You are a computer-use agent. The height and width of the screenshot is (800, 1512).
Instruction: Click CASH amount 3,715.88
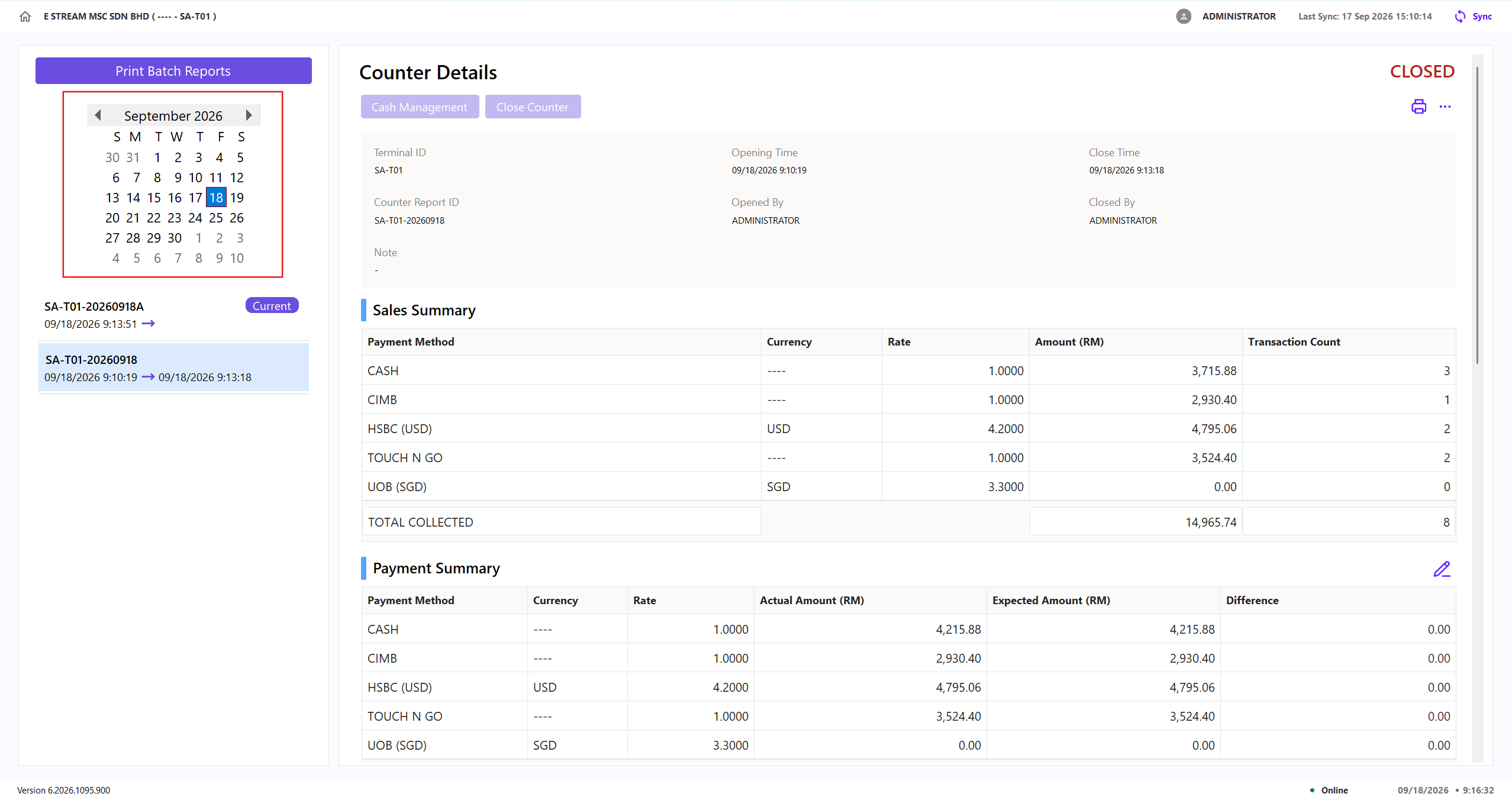(x=1214, y=371)
